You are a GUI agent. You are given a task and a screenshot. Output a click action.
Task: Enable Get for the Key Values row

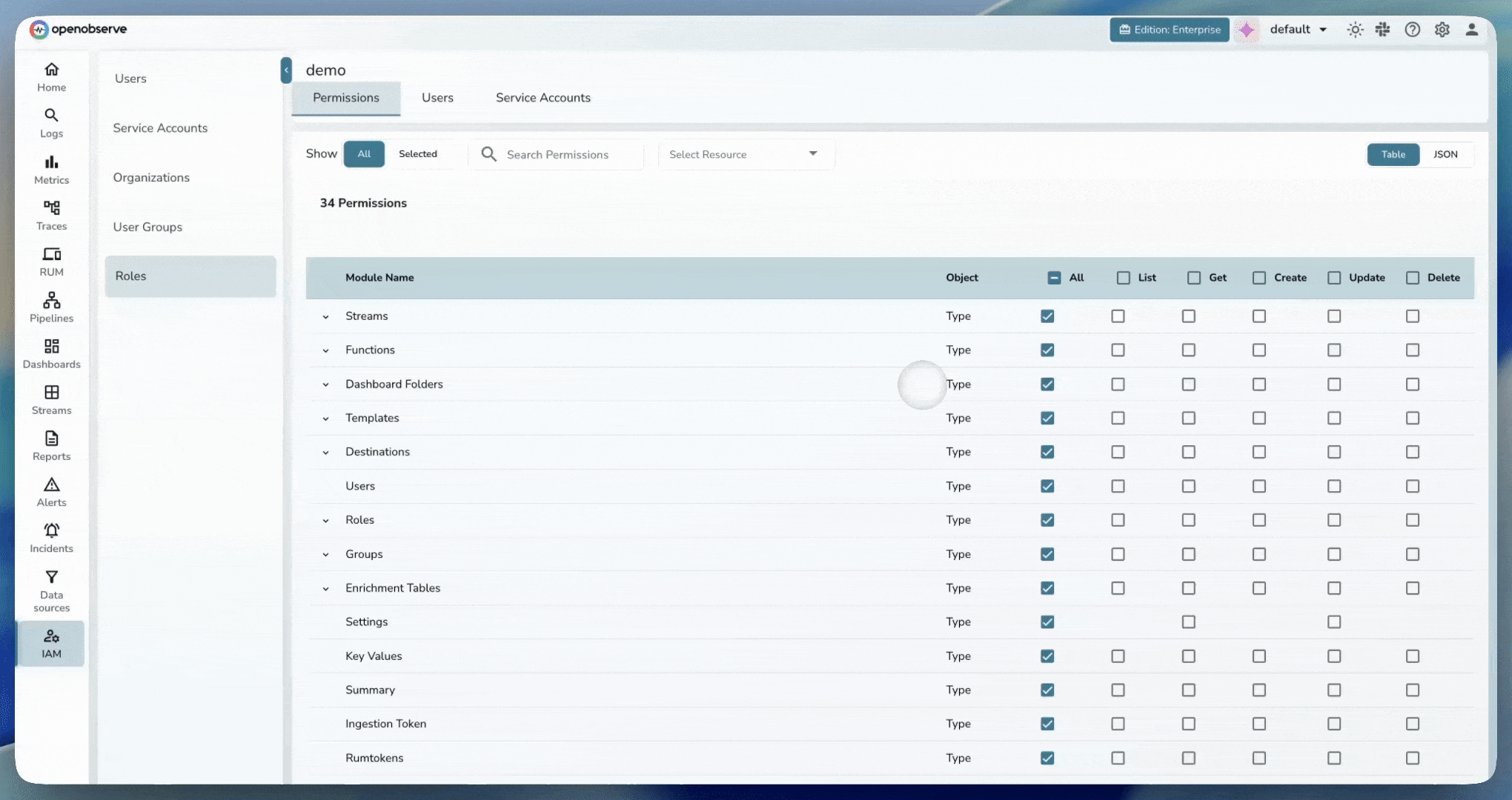[1189, 656]
